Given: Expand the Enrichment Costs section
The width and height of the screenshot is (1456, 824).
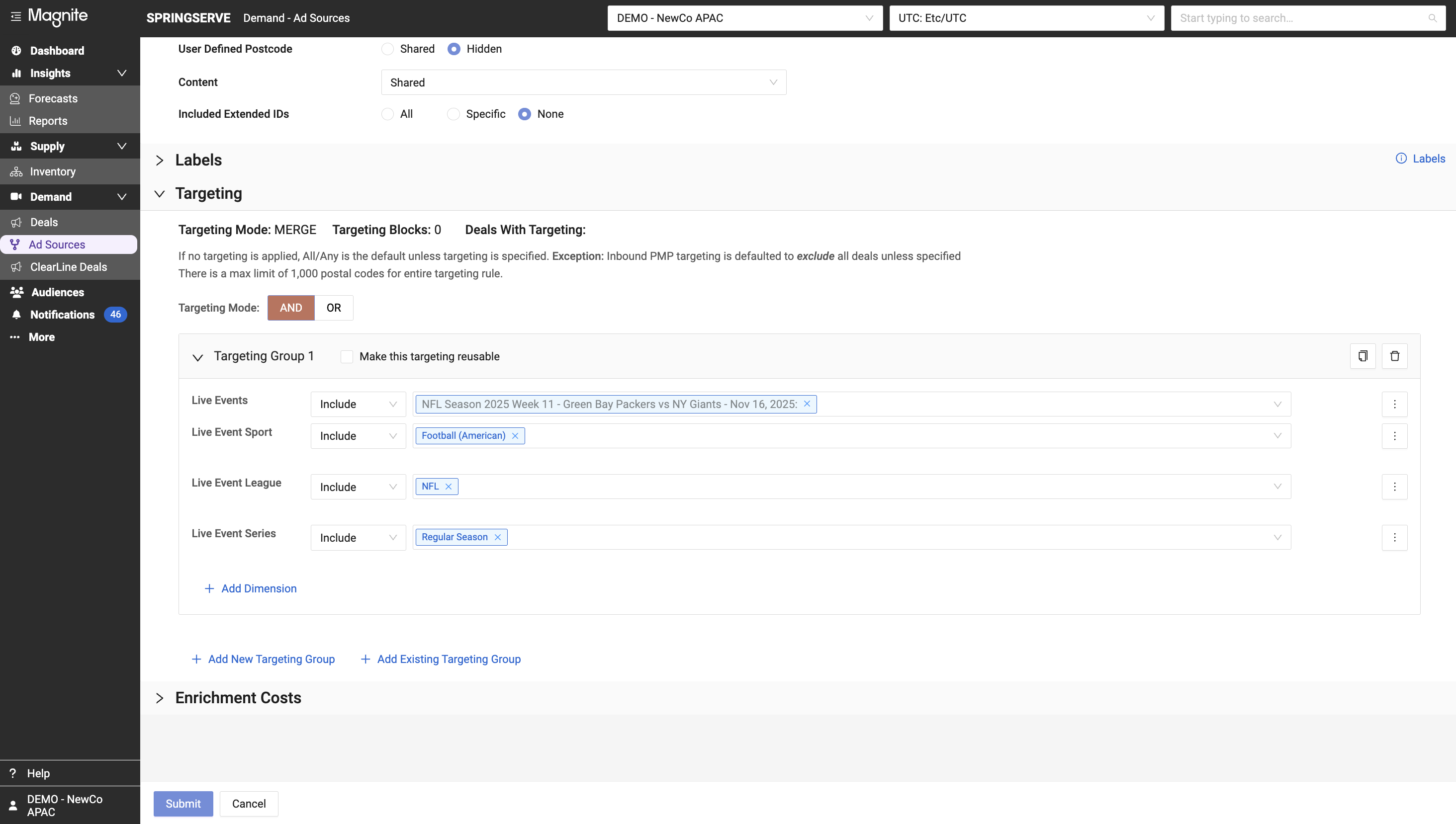Looking at the screenshot, I should click(160, 698).
